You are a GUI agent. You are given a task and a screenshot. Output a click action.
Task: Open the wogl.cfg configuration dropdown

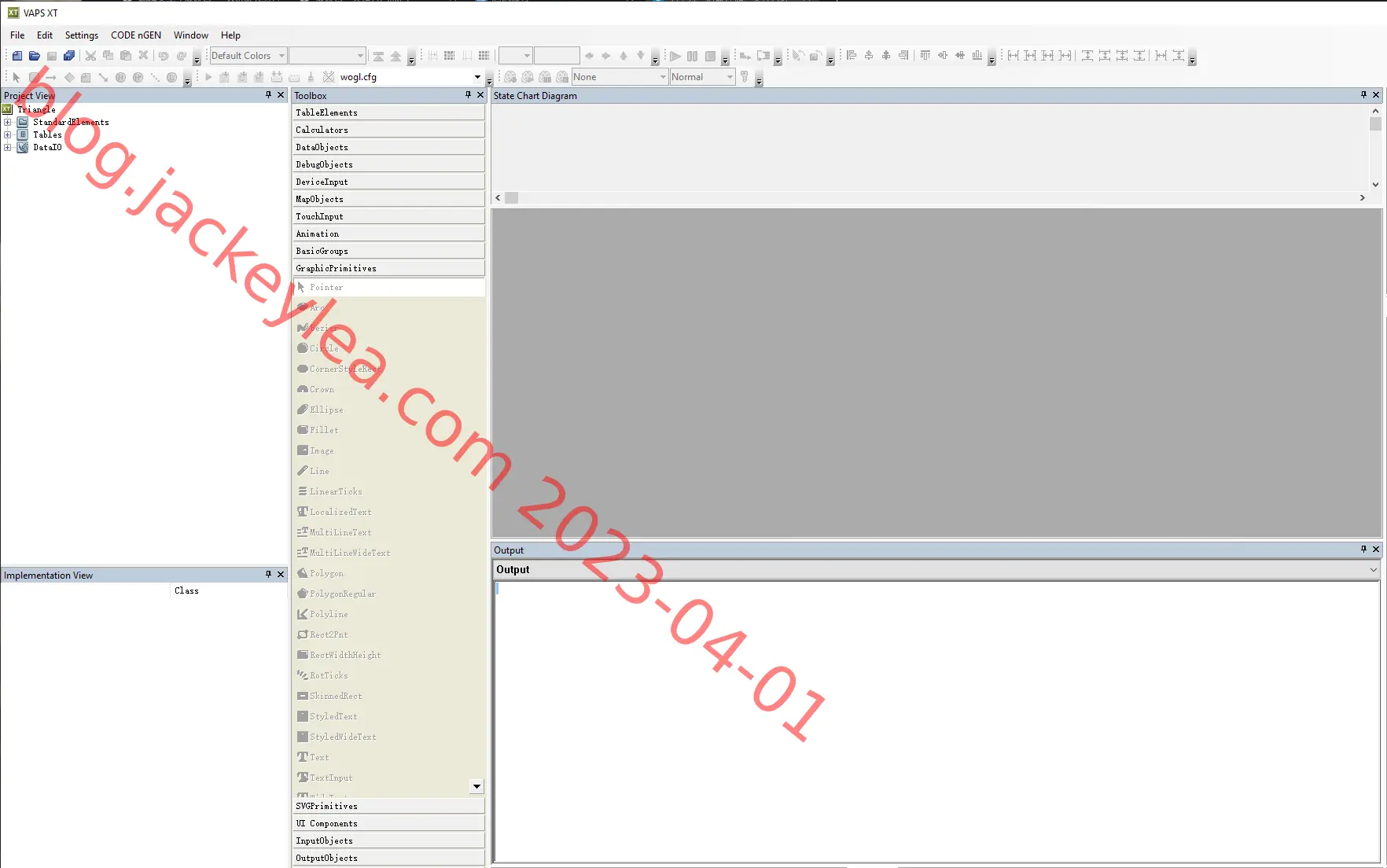pyautogui.click(x=477, y=77)
